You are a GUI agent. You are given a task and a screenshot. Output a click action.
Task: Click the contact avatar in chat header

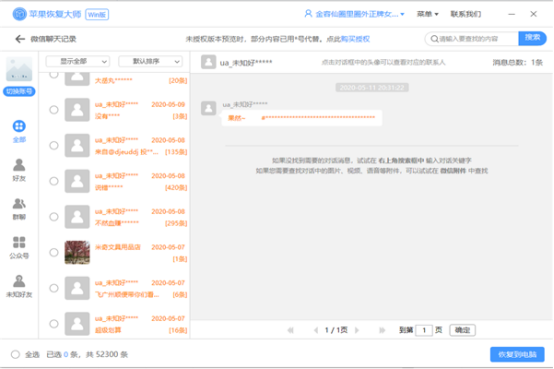[x=208, y=62]
